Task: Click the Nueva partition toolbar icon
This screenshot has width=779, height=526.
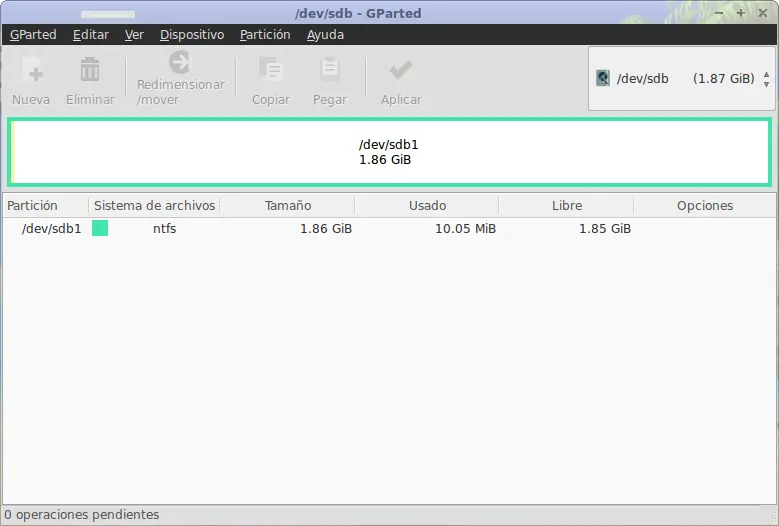Action: point(31,70)
